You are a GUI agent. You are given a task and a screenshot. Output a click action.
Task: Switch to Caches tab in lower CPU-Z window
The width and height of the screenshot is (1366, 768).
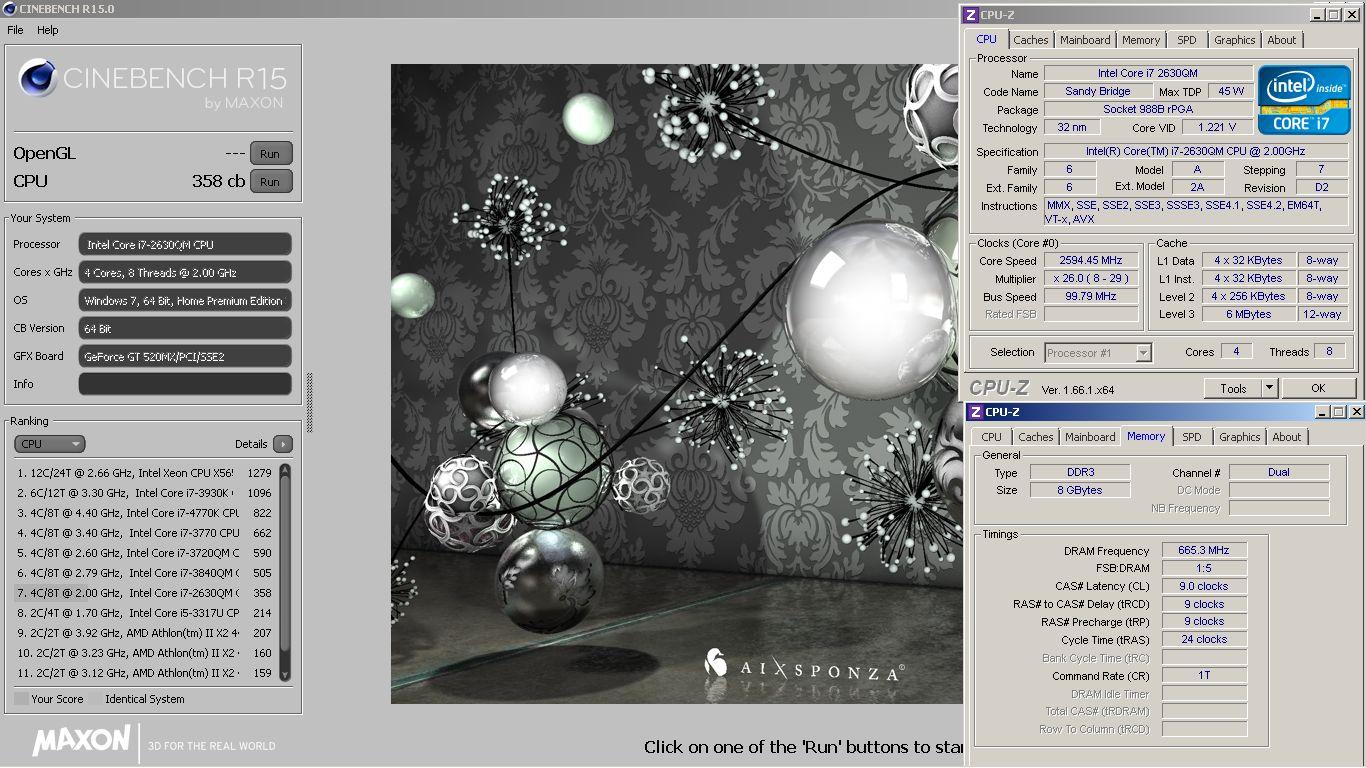[x=1036, y=437]
